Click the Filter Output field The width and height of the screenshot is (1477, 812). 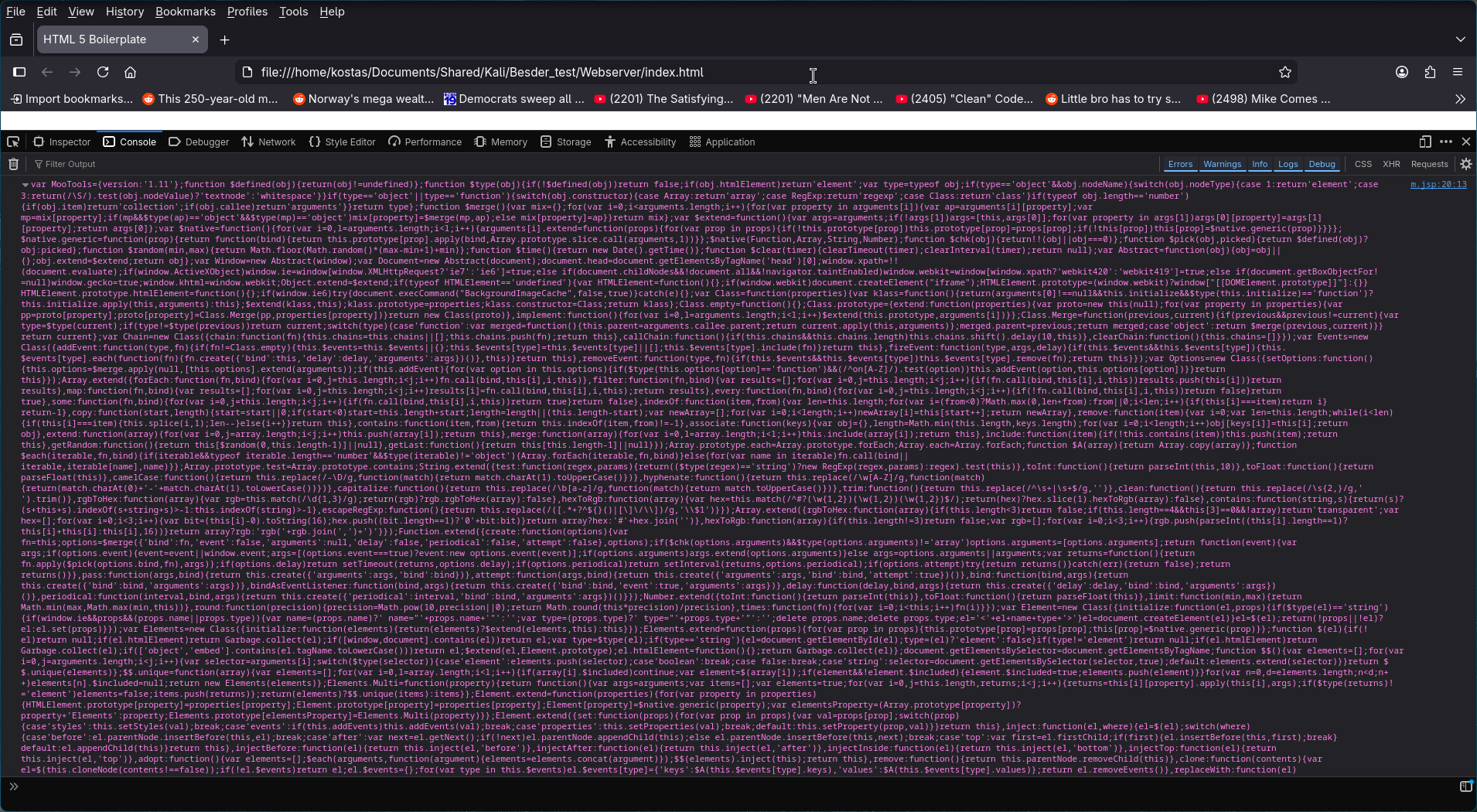pyautogui.click(x=595, y=164)
